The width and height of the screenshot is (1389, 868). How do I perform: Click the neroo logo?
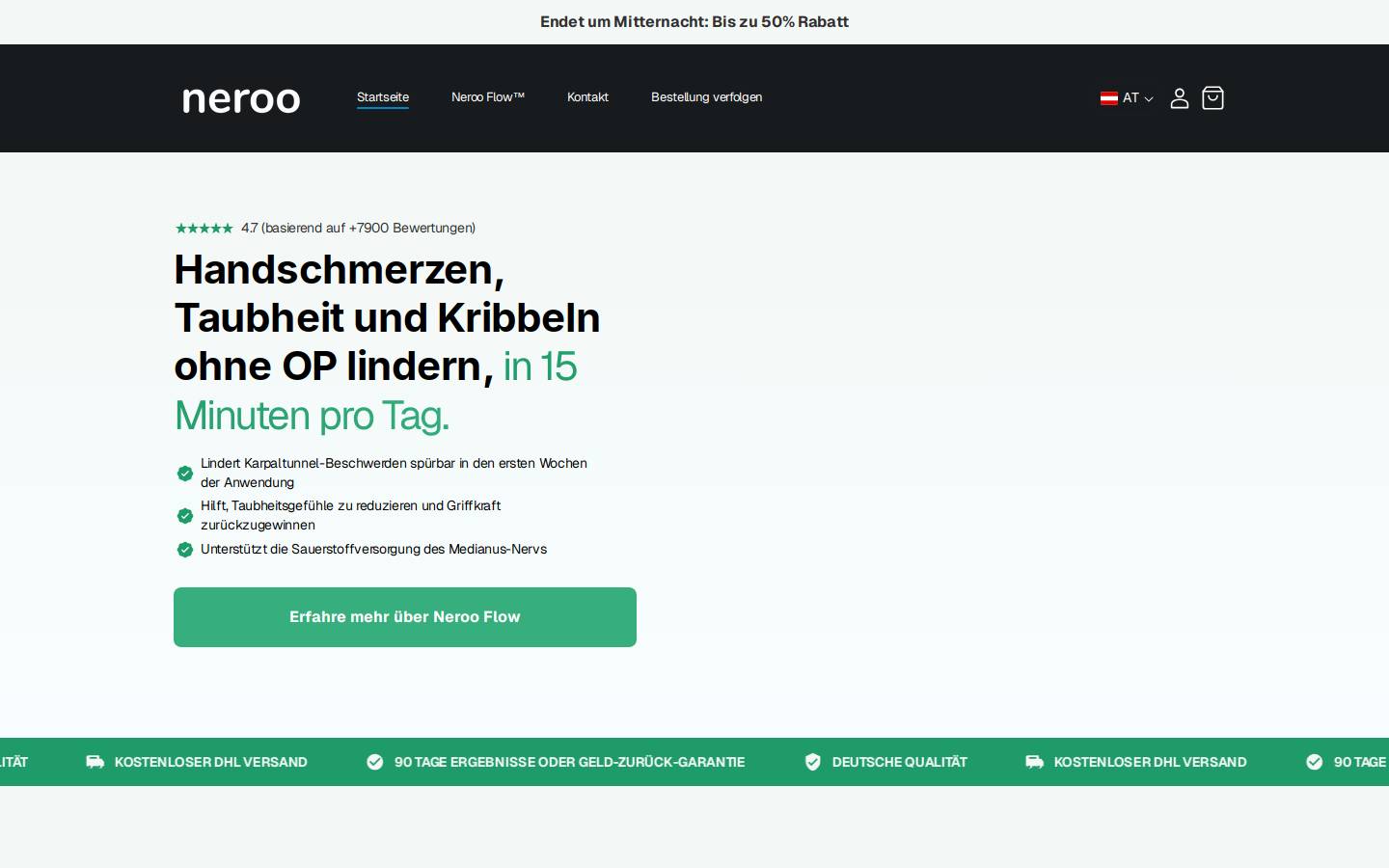241,99
